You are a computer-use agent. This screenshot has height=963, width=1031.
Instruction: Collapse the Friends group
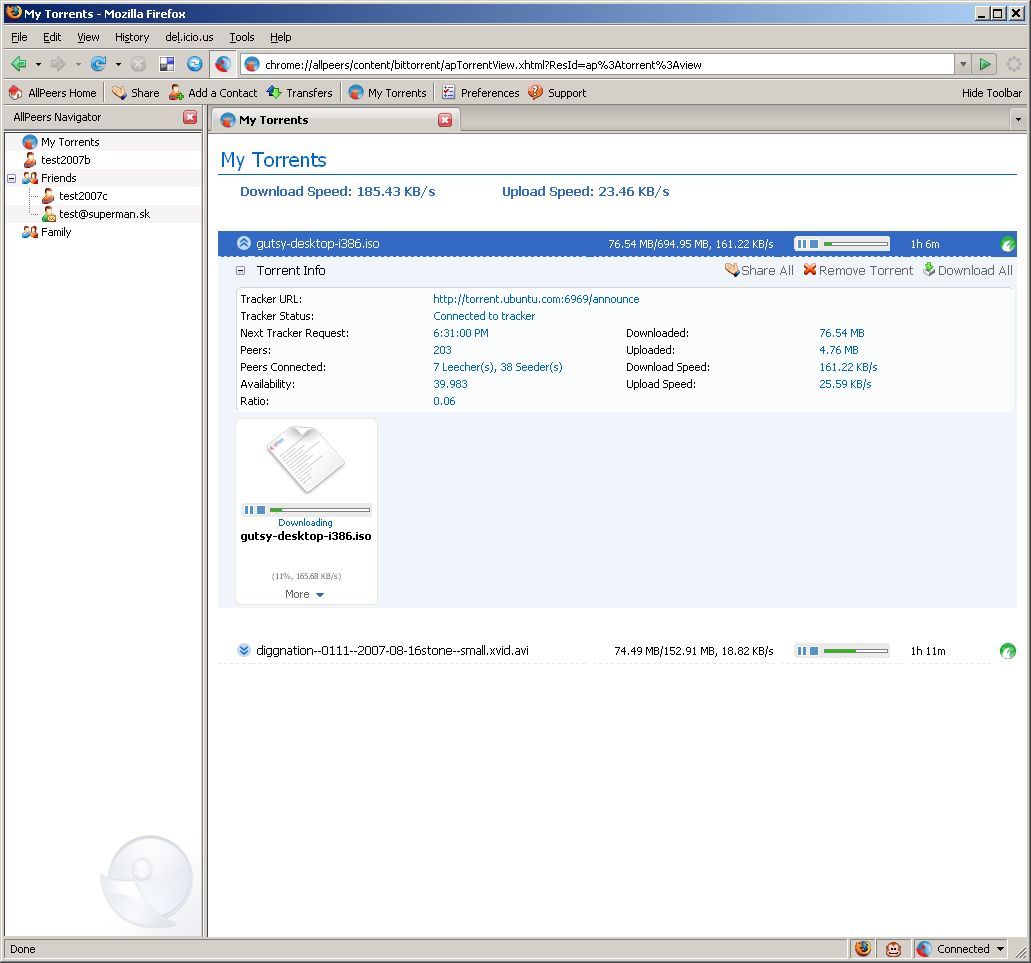click(x=12, y=178)
